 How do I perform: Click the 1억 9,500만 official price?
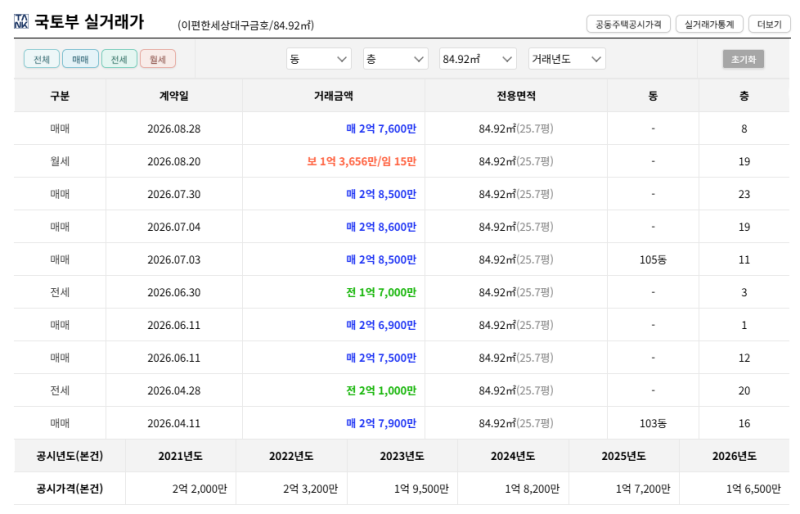tap(421, 488)
